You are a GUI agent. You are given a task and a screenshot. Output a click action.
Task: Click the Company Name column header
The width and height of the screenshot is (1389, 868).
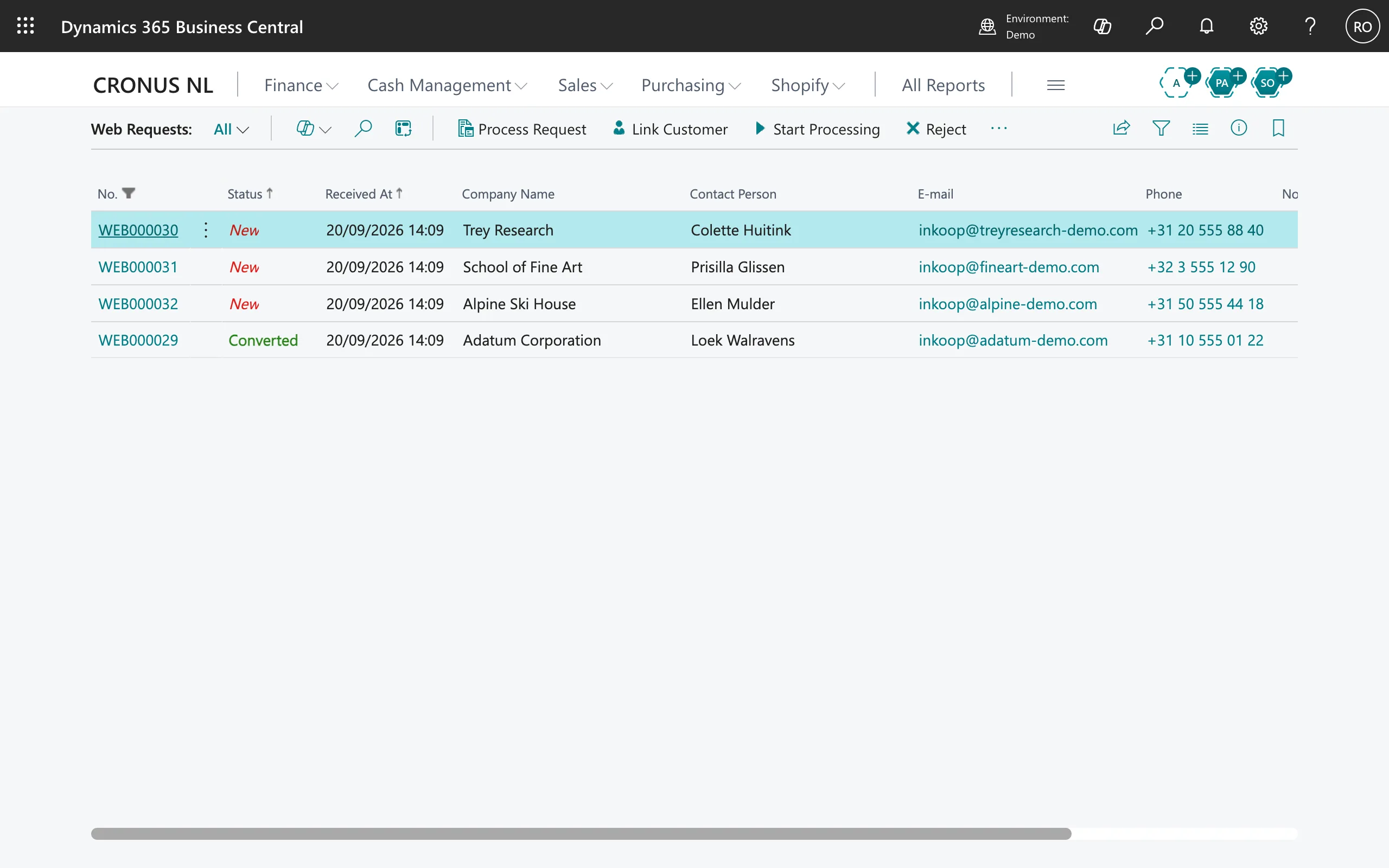tap(508, 194)
